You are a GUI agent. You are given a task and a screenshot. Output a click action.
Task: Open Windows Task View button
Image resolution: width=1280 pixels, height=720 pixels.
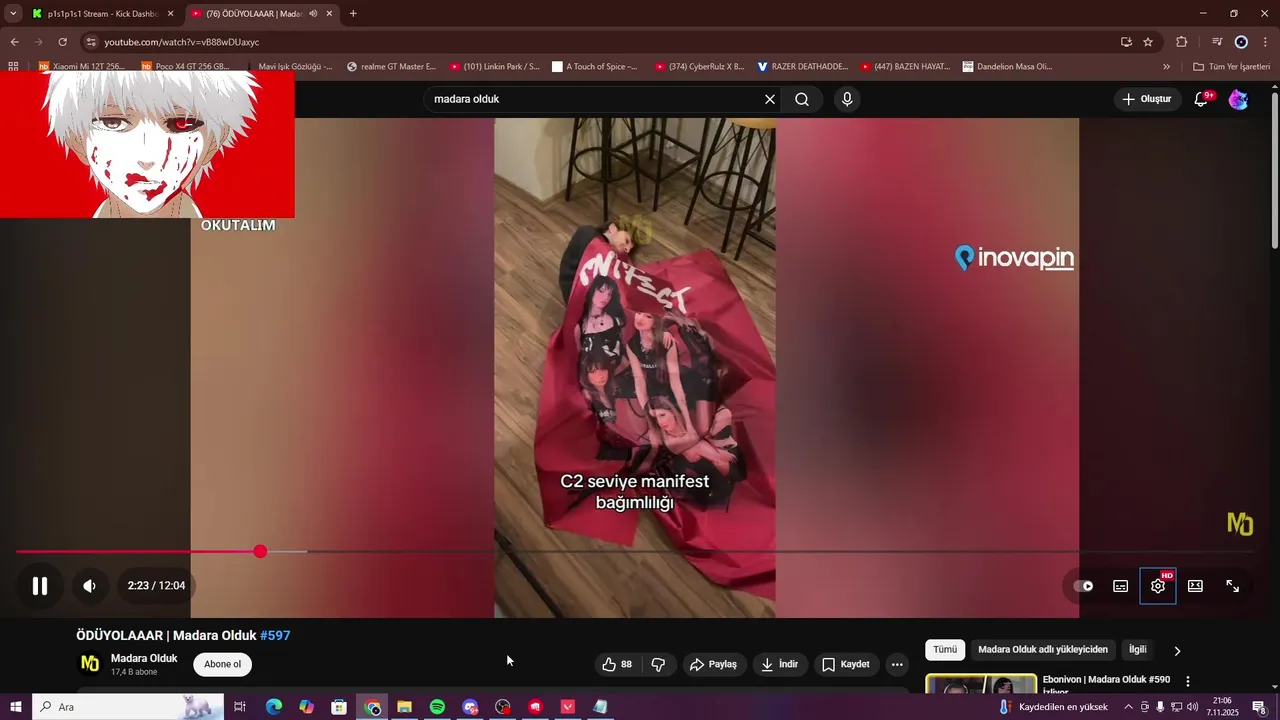240,707
